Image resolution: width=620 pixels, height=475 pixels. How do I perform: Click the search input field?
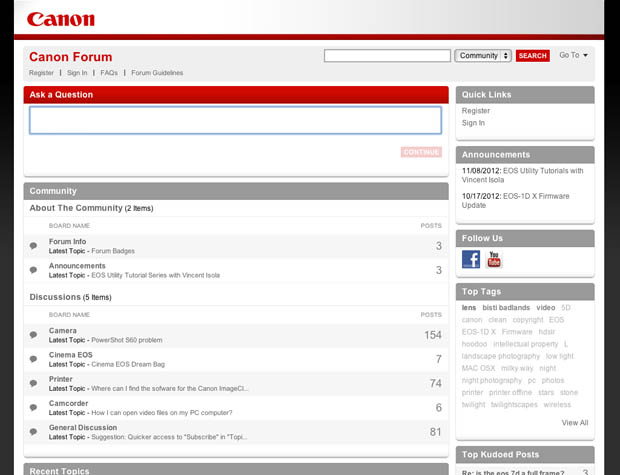click(x=387, y=56)
